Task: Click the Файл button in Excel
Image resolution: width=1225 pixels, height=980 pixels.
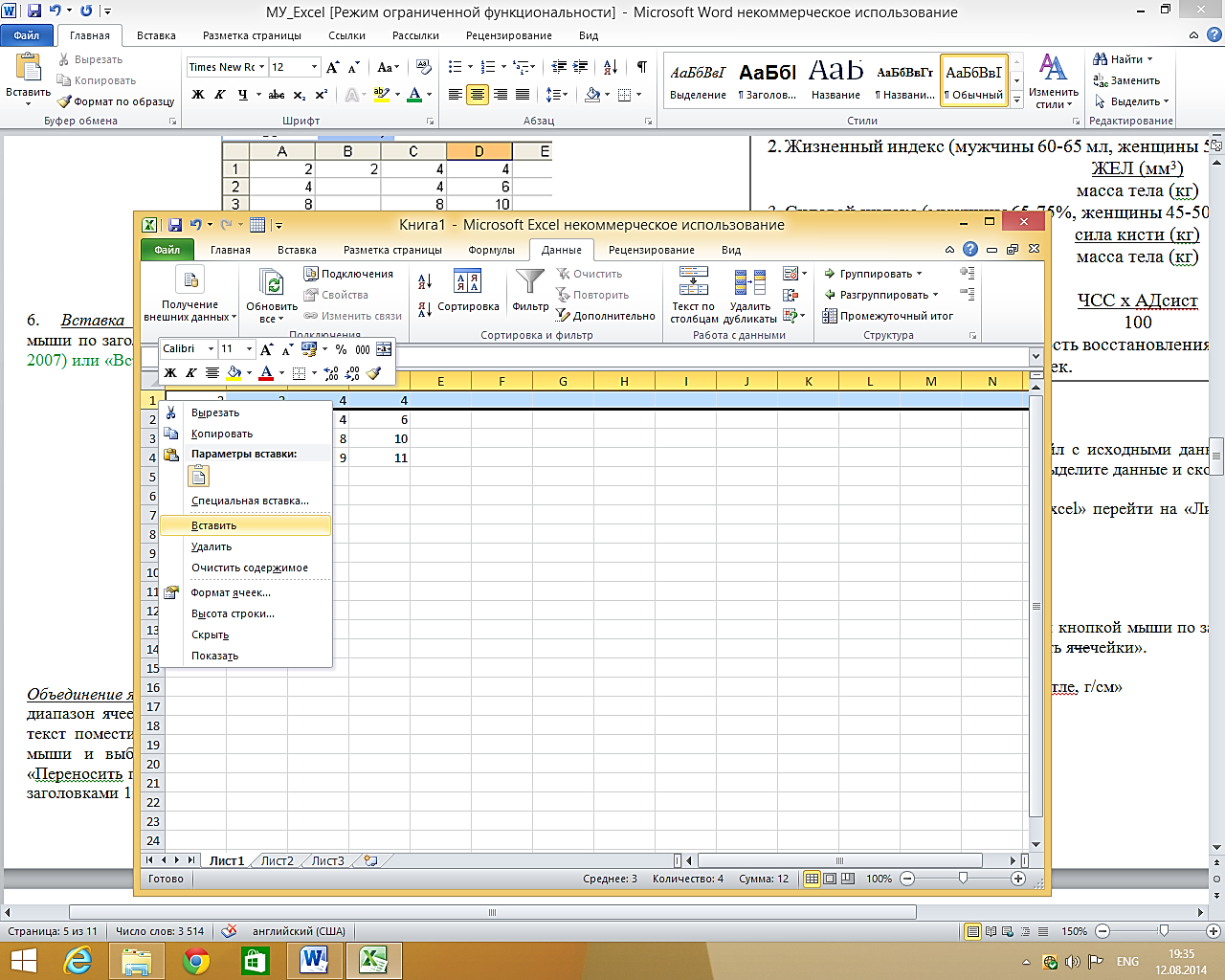Action: click(167, 250)
